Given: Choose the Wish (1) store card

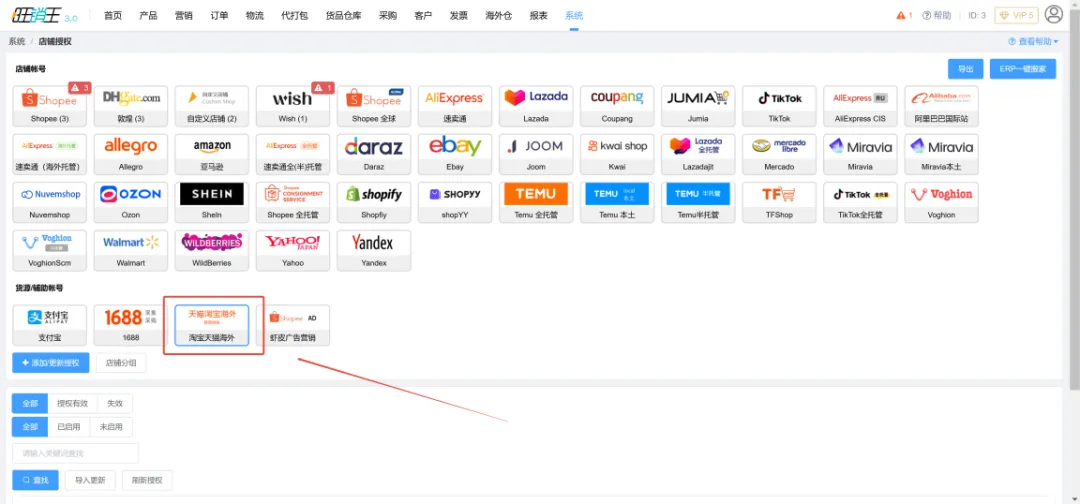Looking at the screenshot, I should click(x=293, y=106).
